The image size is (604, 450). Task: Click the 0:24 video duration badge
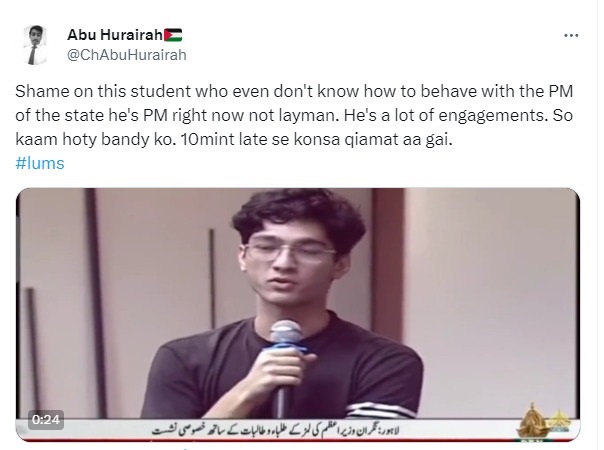(x=46, y=419)
